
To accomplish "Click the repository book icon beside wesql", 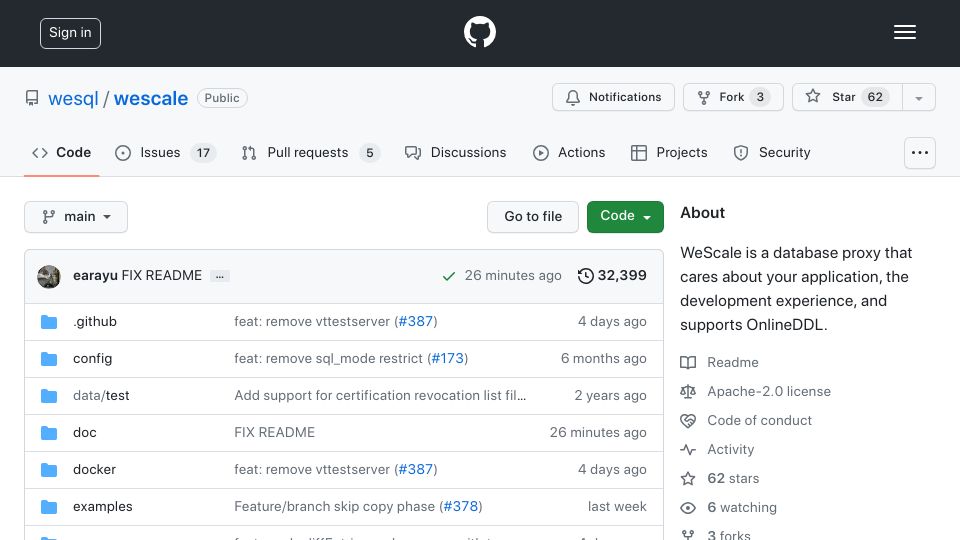I will 32,98.
